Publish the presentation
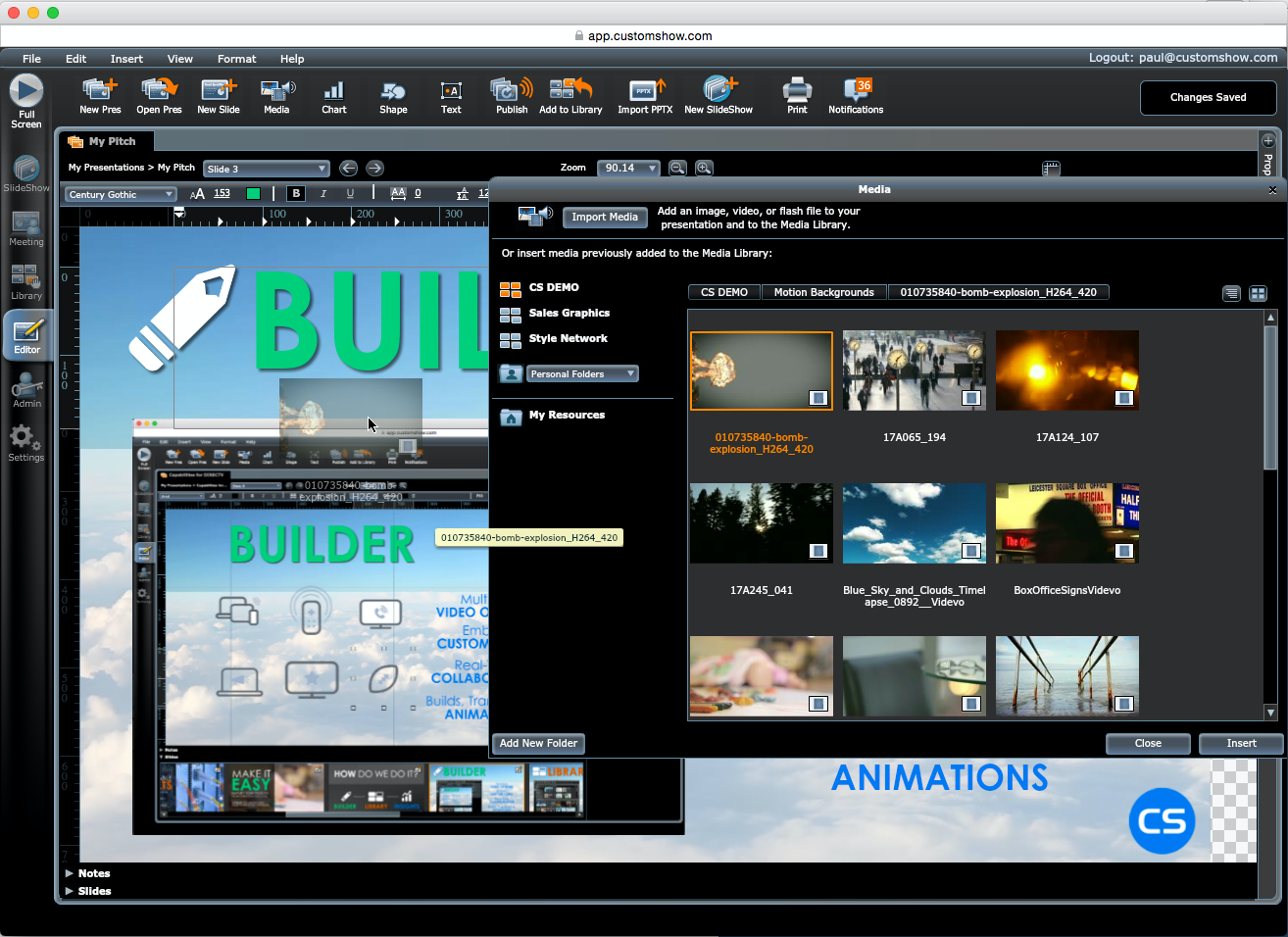 512,96
